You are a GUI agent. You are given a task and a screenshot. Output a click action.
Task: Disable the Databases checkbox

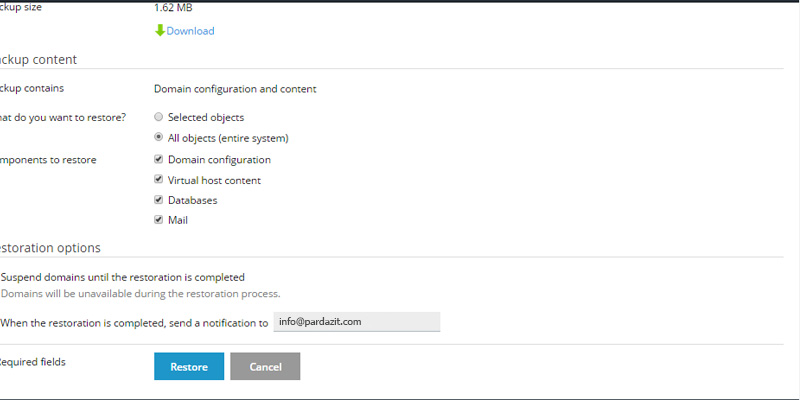click(159, 200)
